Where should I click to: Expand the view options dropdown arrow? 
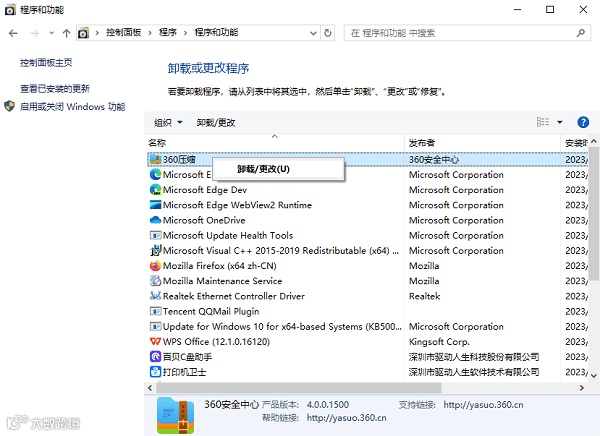560,122
